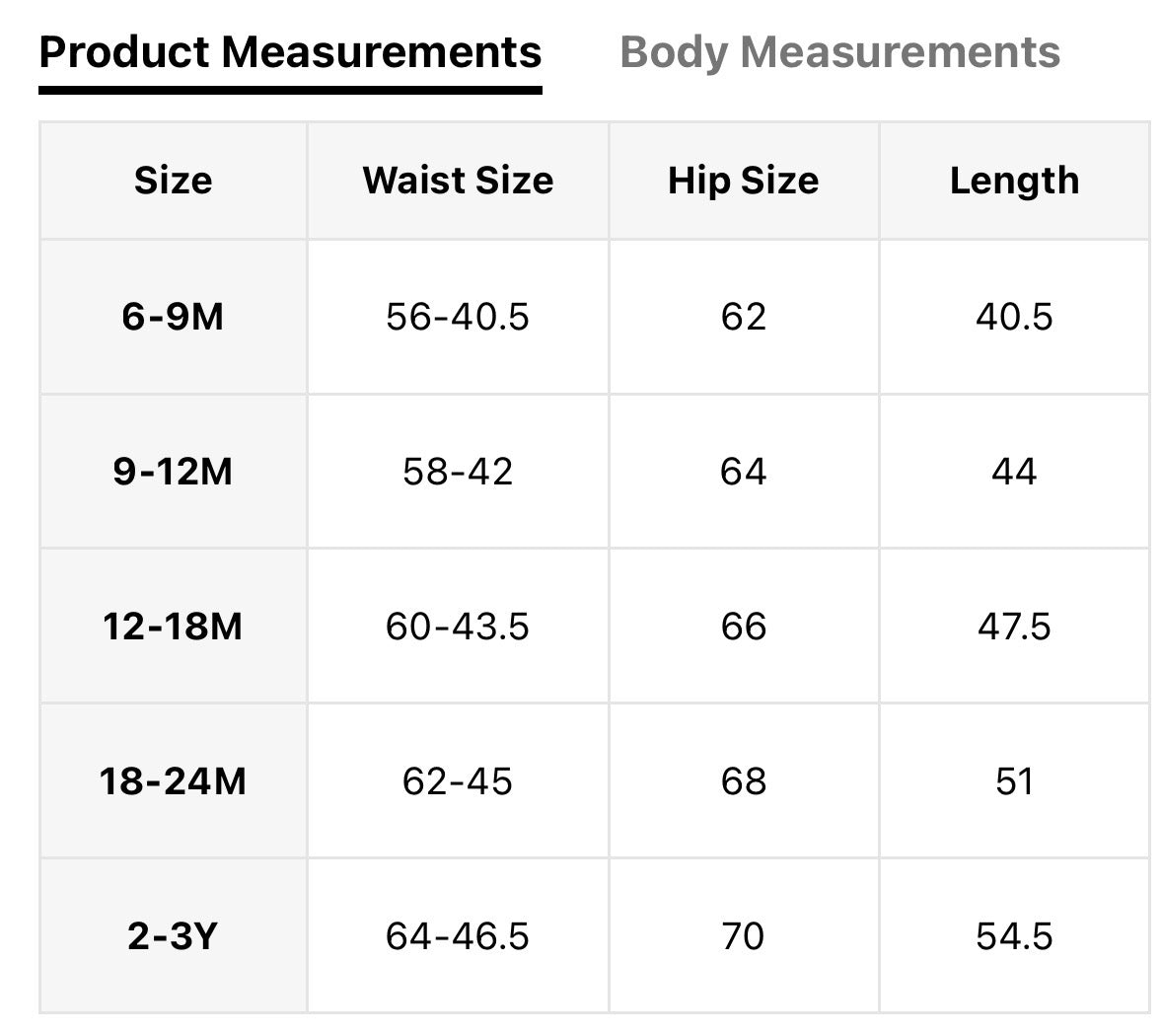This screenshot has height=1036, width=1161.
Task: Click the Size column header
Action: tap(173, 181)
